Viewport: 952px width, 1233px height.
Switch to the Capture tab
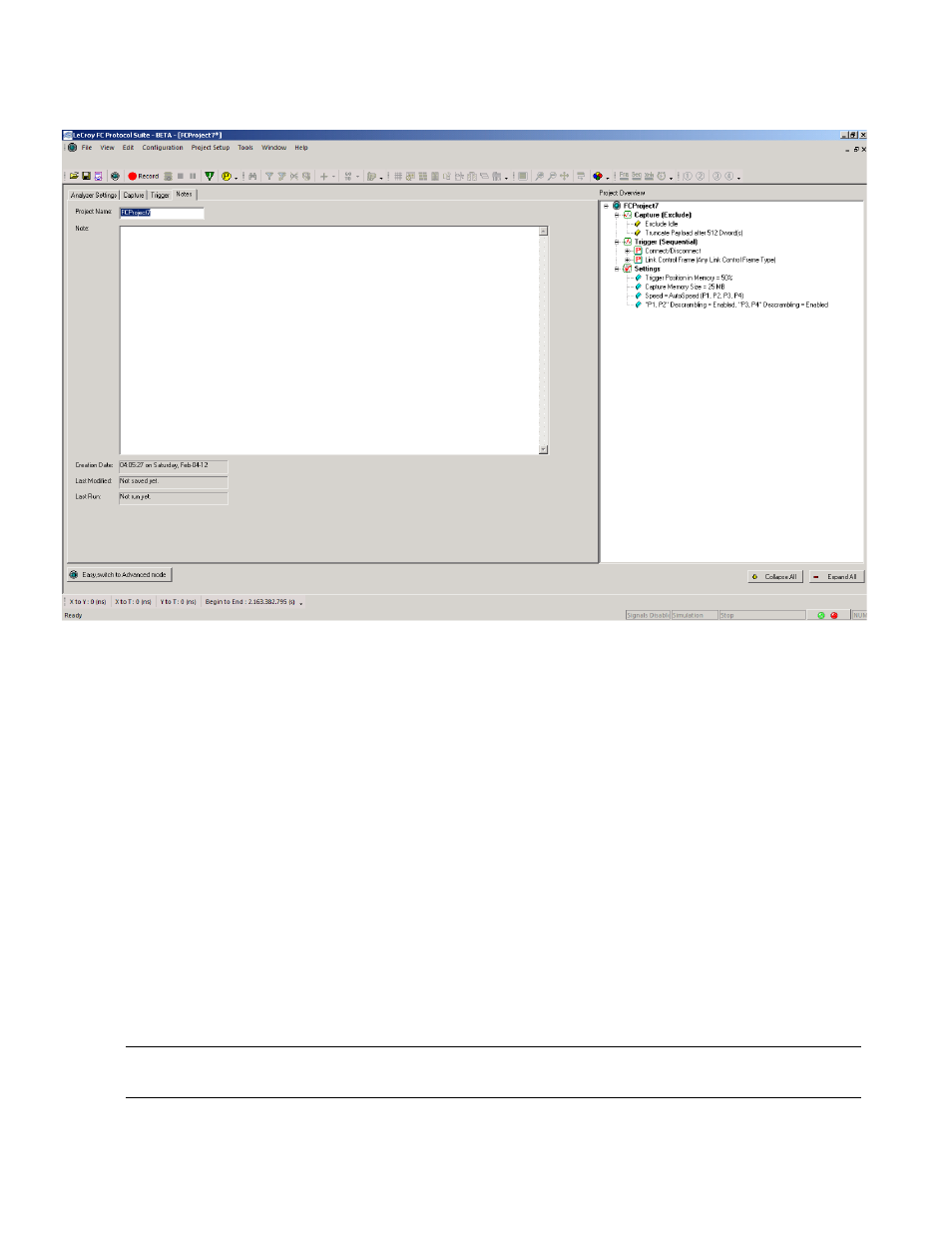coord(134,195)
